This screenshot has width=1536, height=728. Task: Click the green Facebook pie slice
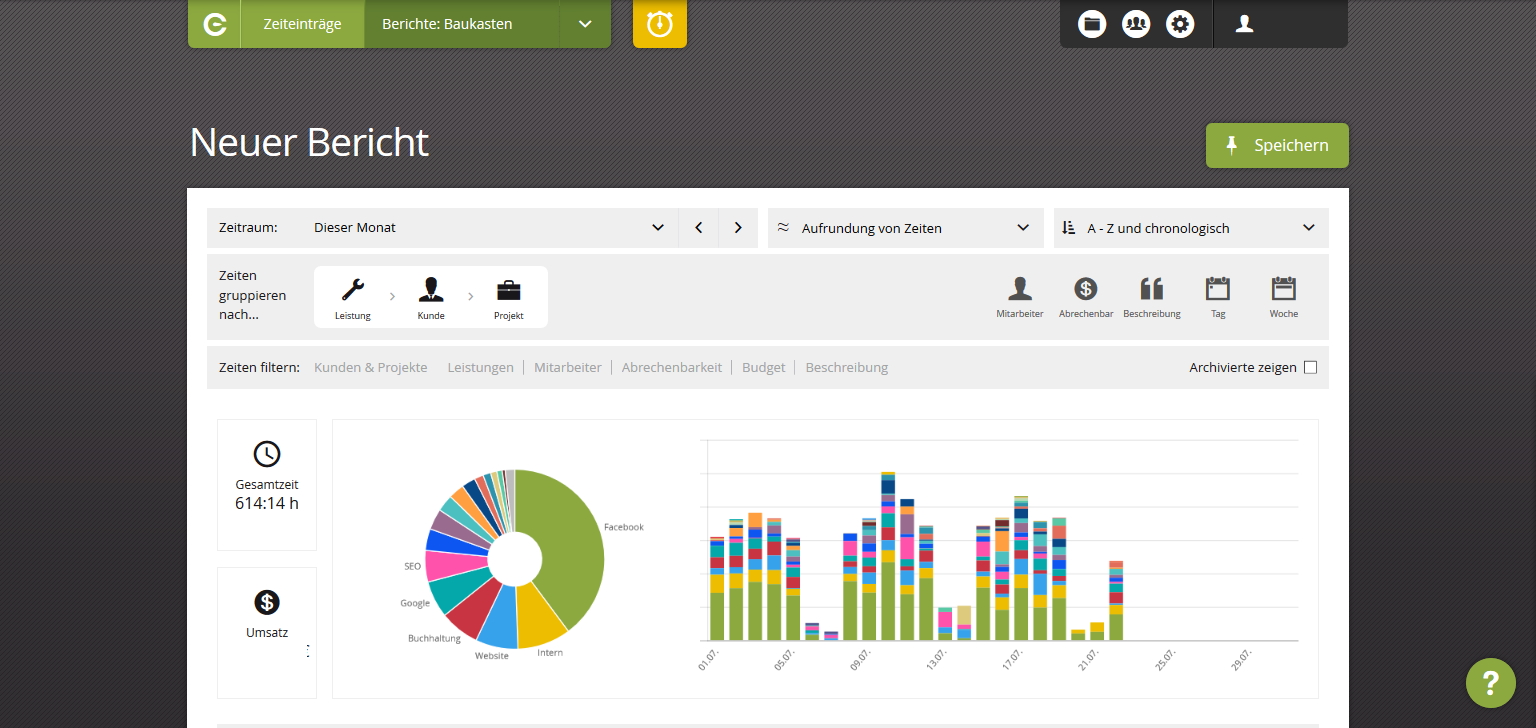pos(570,540)
